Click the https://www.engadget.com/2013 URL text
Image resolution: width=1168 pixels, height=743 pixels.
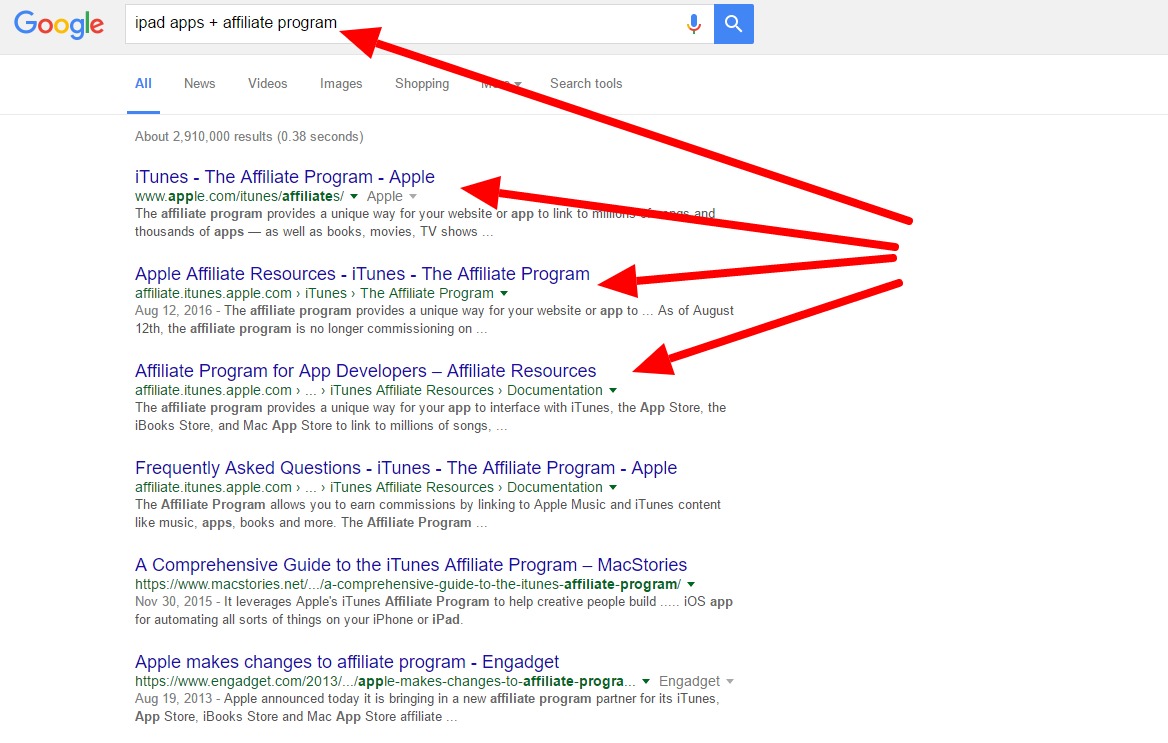pos(385,680)
